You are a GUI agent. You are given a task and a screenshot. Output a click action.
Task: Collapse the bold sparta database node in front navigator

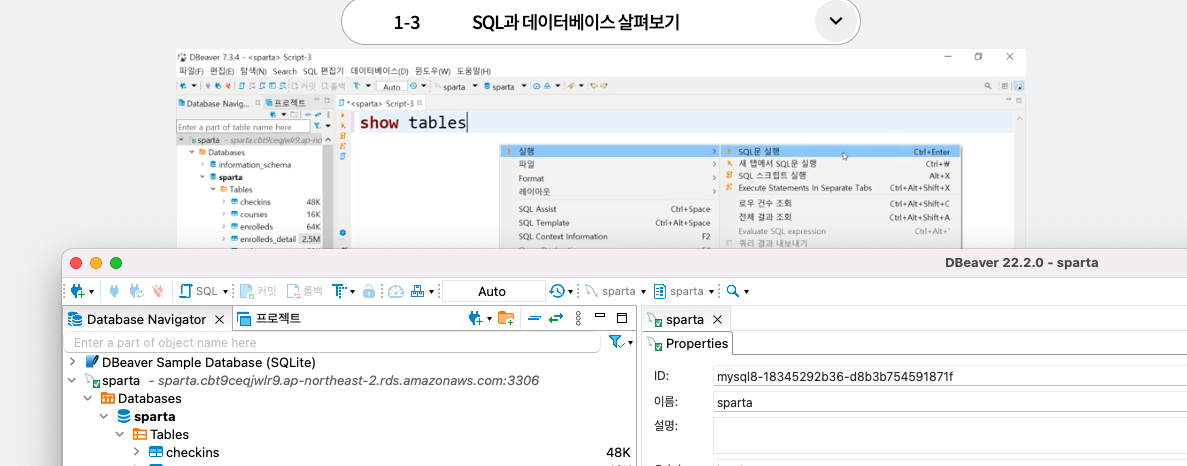pyautogui.click(x=104, y=417)
